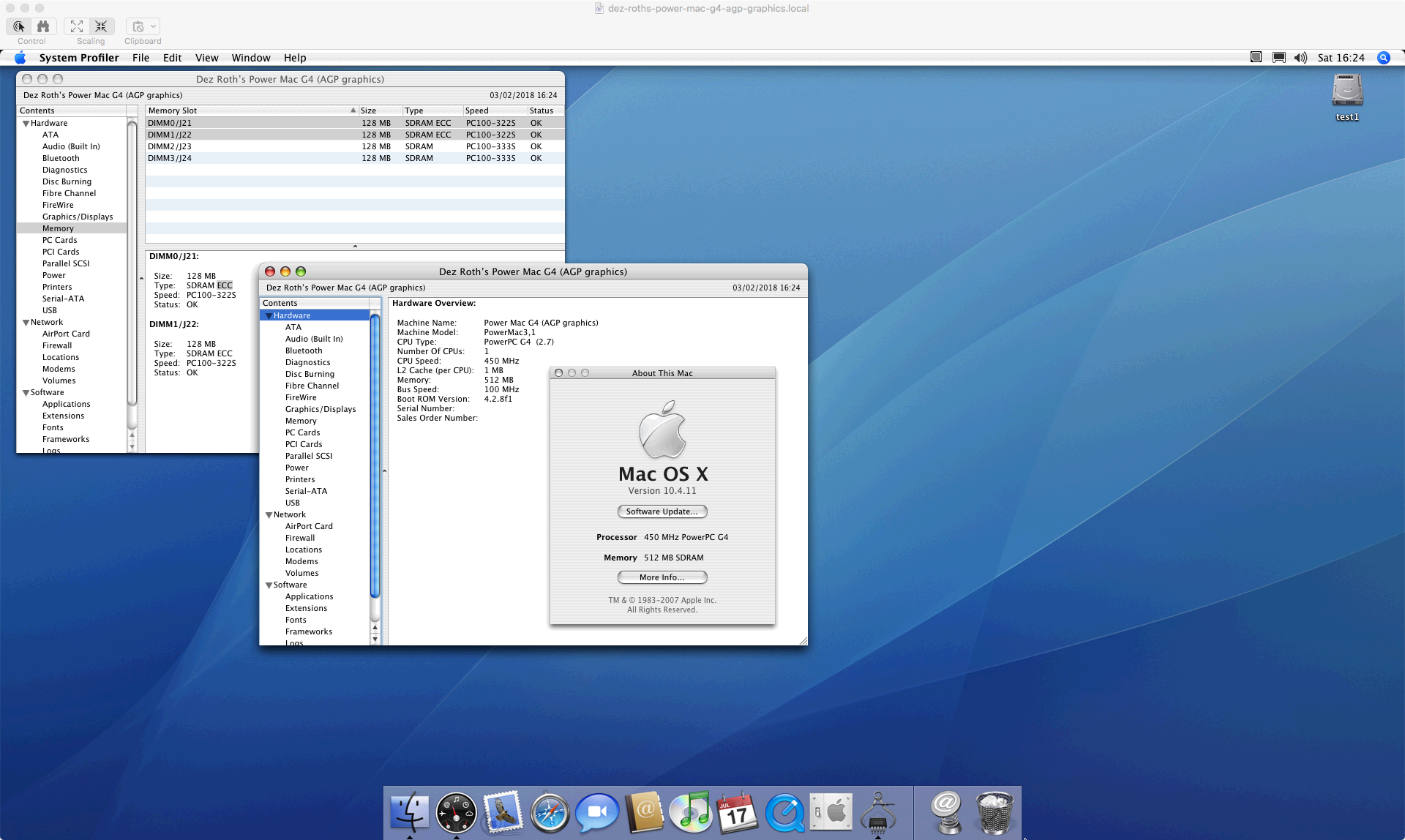Open the Window menu
The image size is (1405, 840).
(251, 58)
